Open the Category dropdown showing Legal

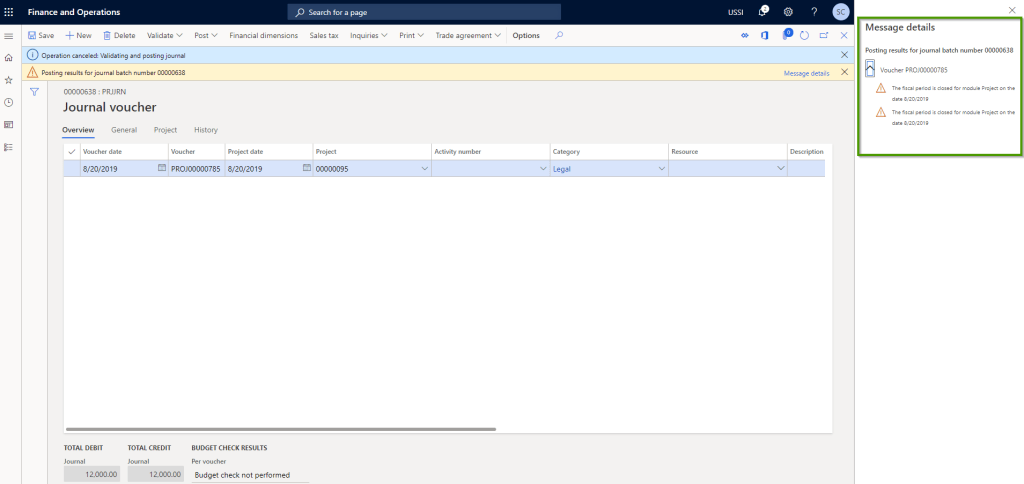coord(661,169)
